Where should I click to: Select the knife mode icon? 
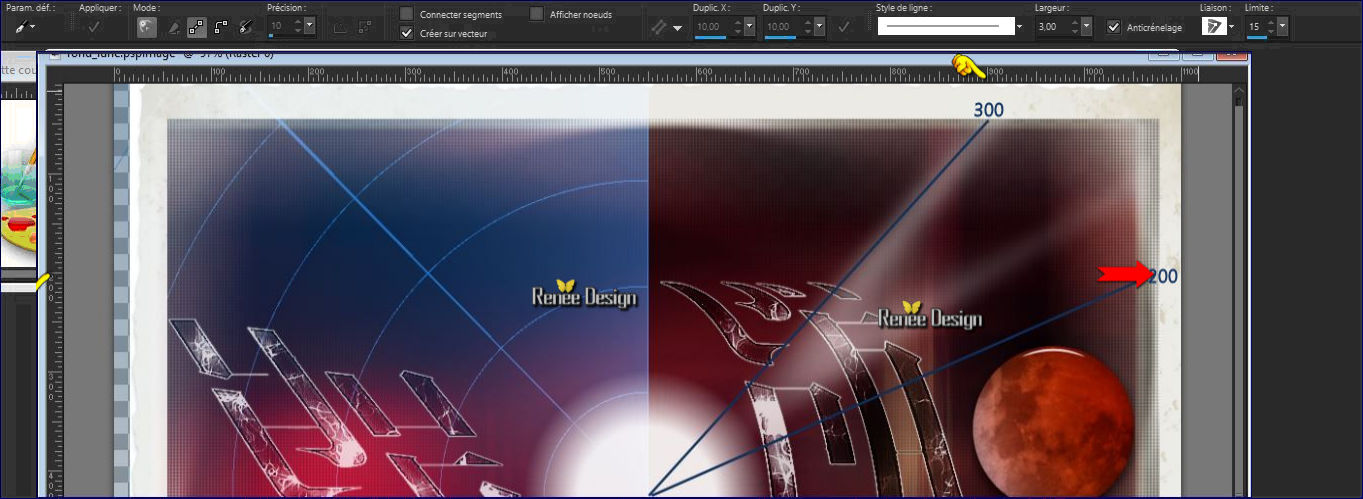pos(174,27)
